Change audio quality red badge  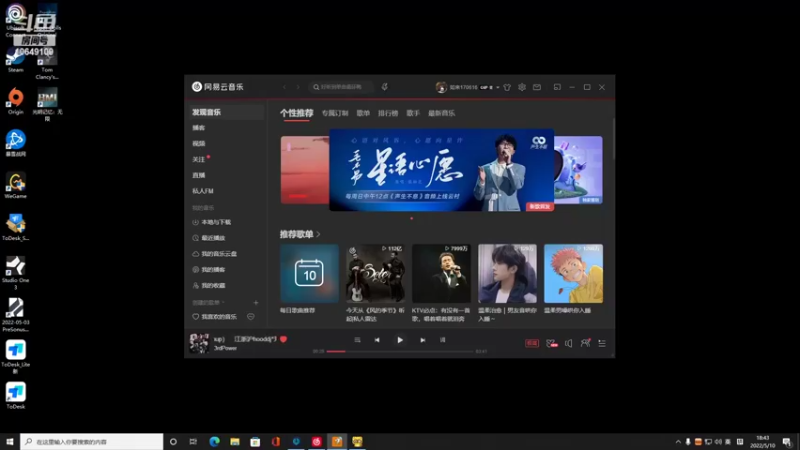532,343
